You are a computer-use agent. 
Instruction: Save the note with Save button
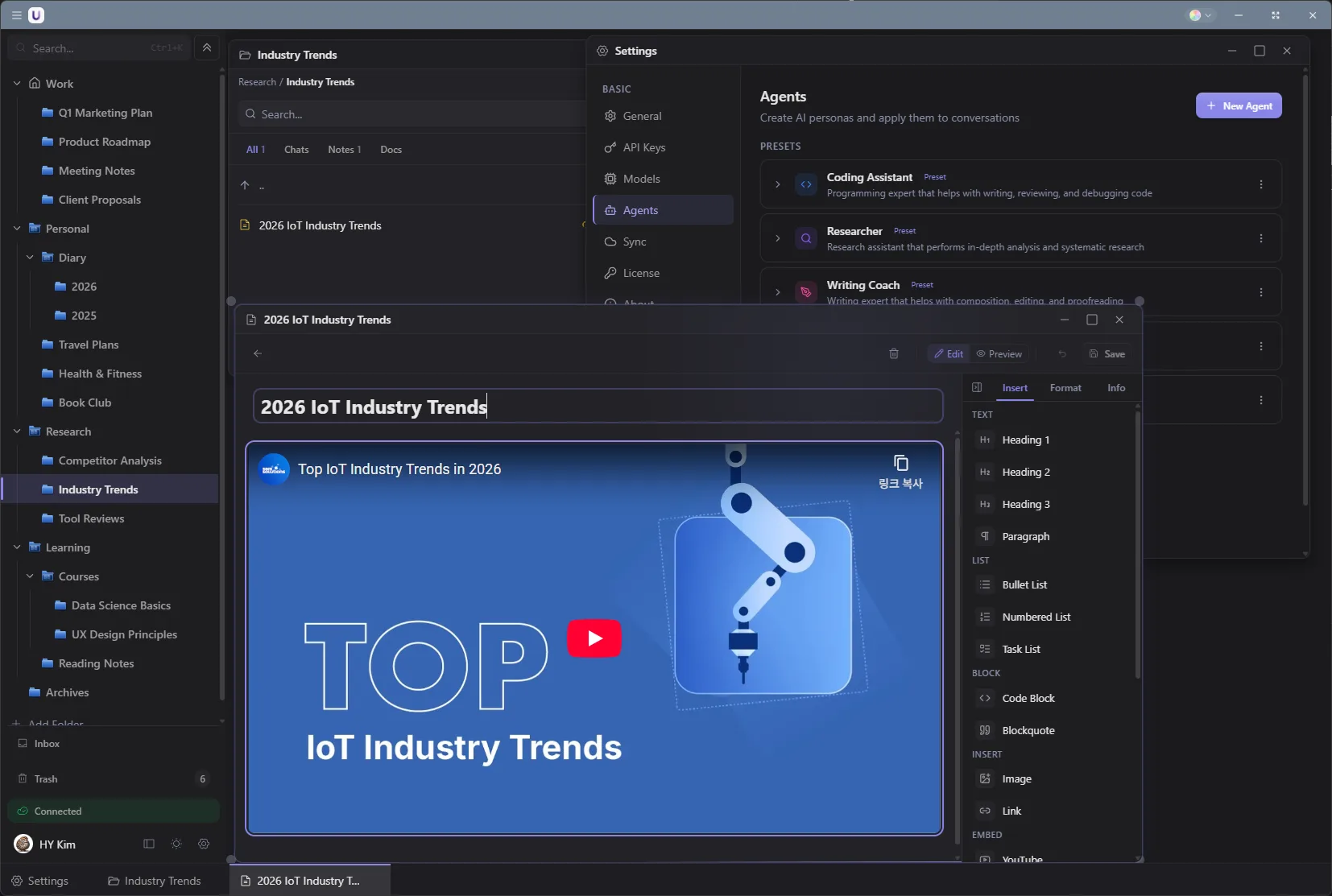[1107, 354]
